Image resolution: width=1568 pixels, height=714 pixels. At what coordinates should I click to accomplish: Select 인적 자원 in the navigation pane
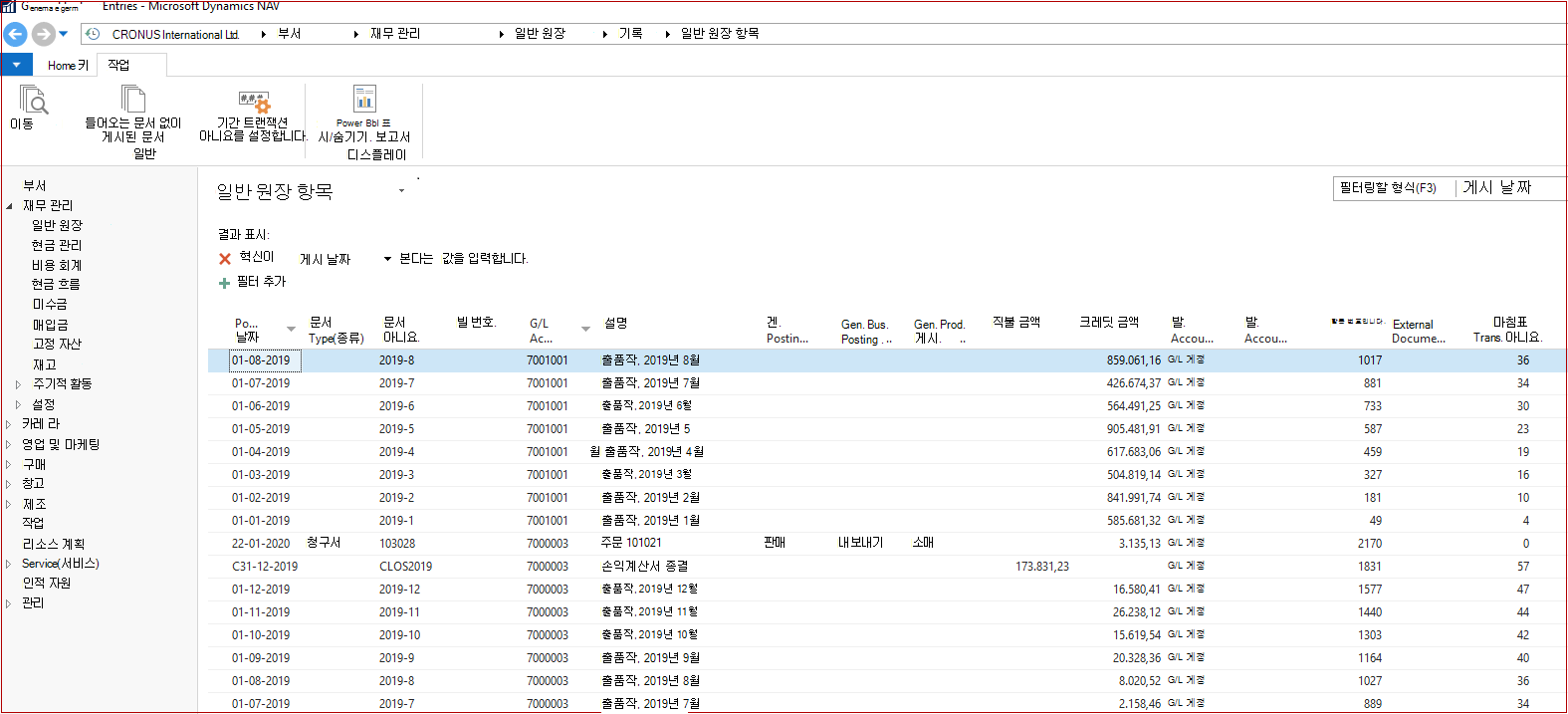coord(47,584)
